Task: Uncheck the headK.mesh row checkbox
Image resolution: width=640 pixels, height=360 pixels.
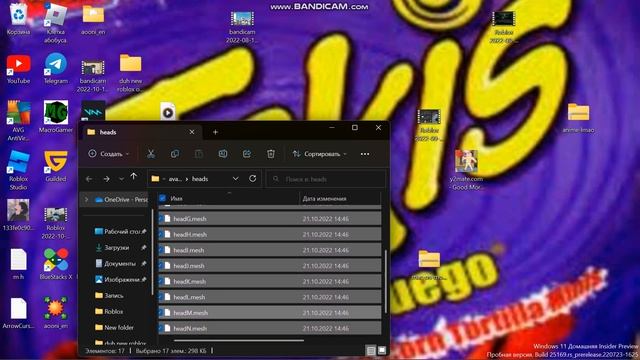Action: coord(161,281)
